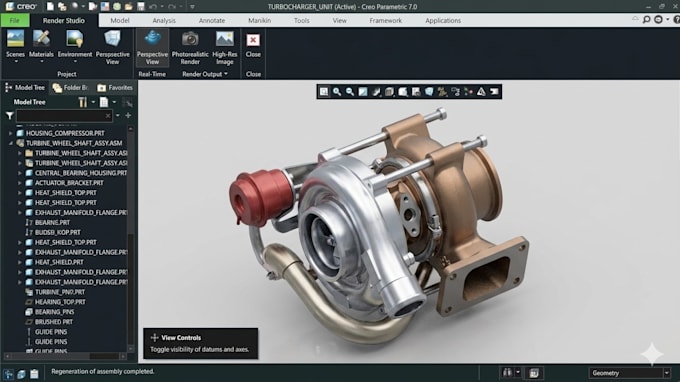
Task: Click the Model Tree vertical scrollbar
Action: click(131, 238)
